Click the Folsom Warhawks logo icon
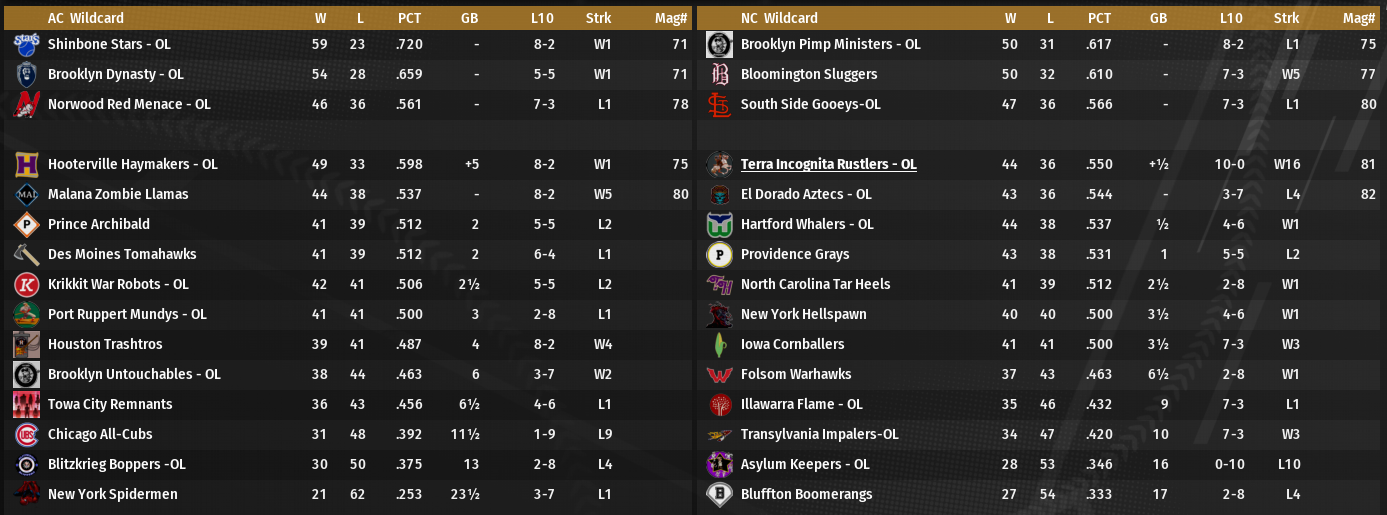The image size is (1387, 515). [719, 374]
